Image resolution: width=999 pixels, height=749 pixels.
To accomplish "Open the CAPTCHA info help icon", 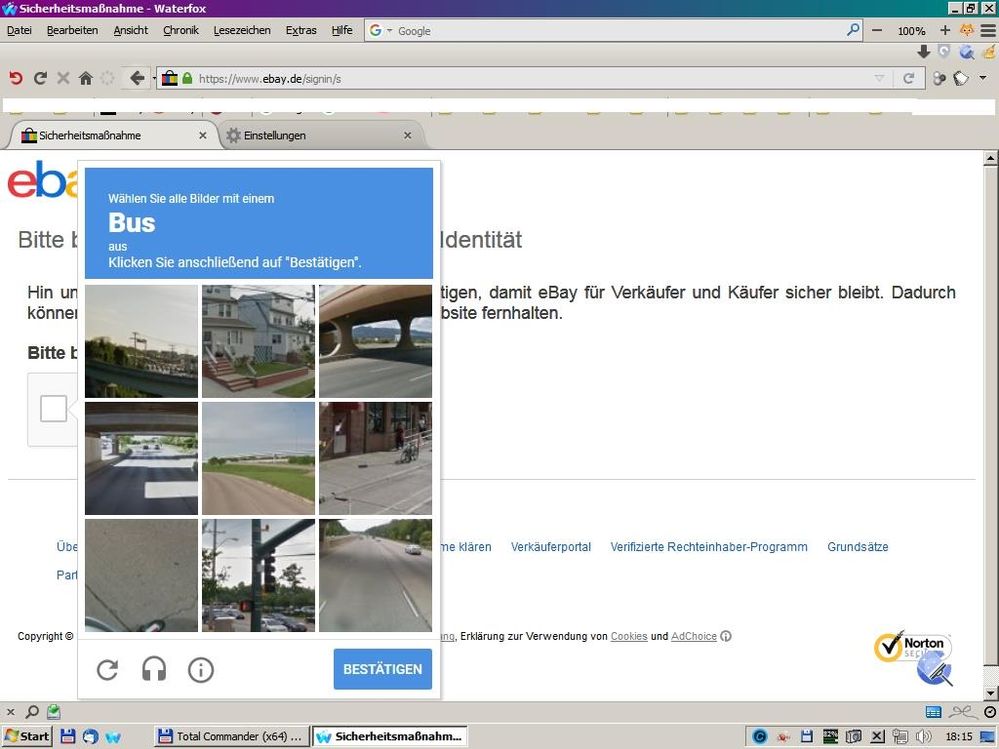I will pos(201,669).
